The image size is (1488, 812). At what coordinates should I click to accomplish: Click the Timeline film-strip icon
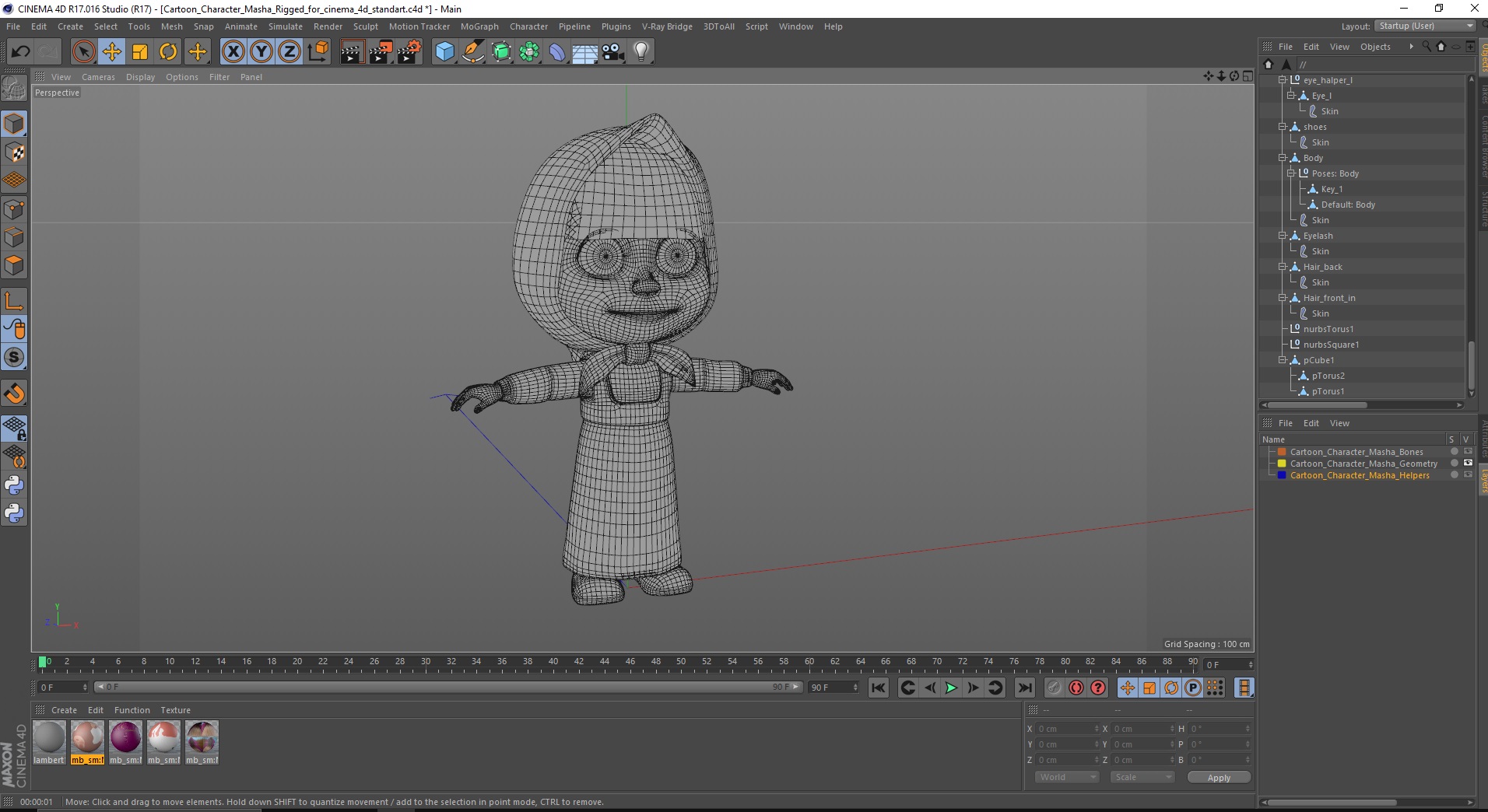1244,688
